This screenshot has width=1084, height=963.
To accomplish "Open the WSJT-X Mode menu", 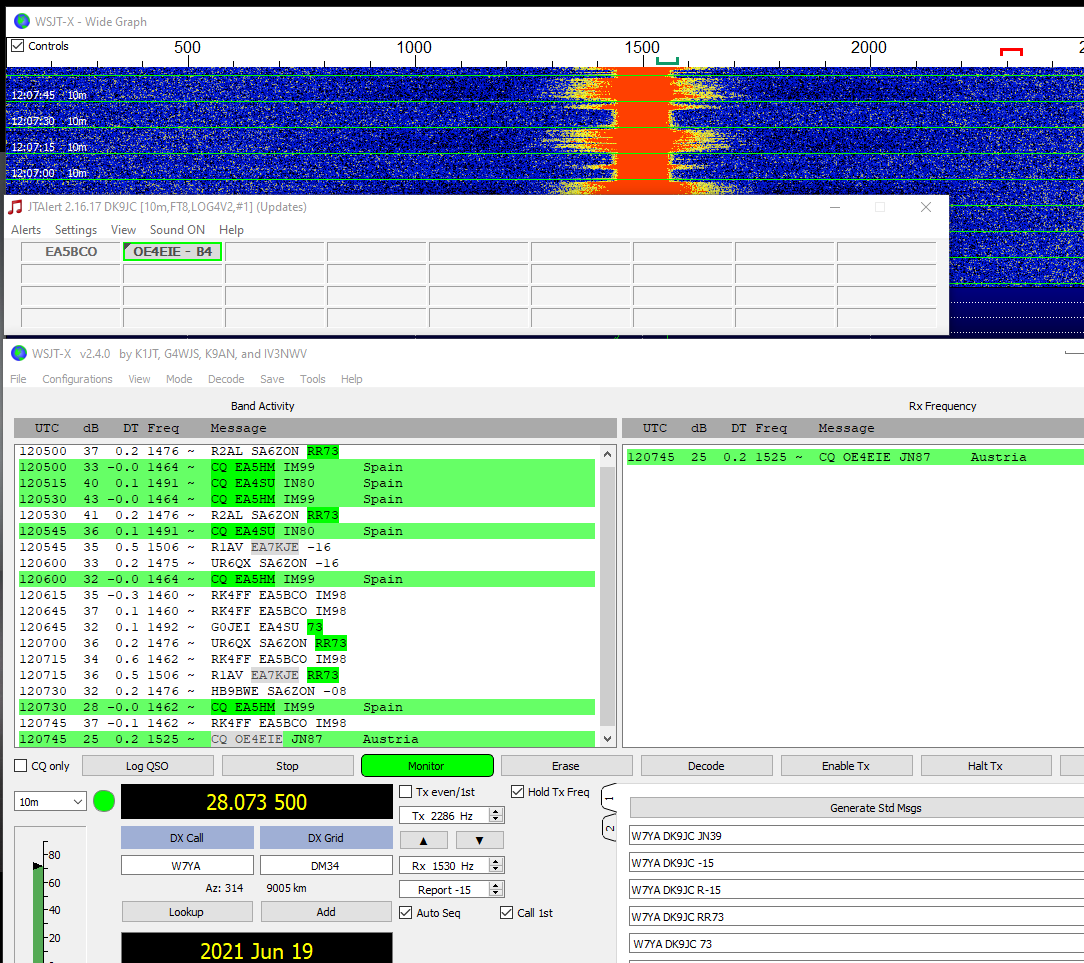I will 179,379.
